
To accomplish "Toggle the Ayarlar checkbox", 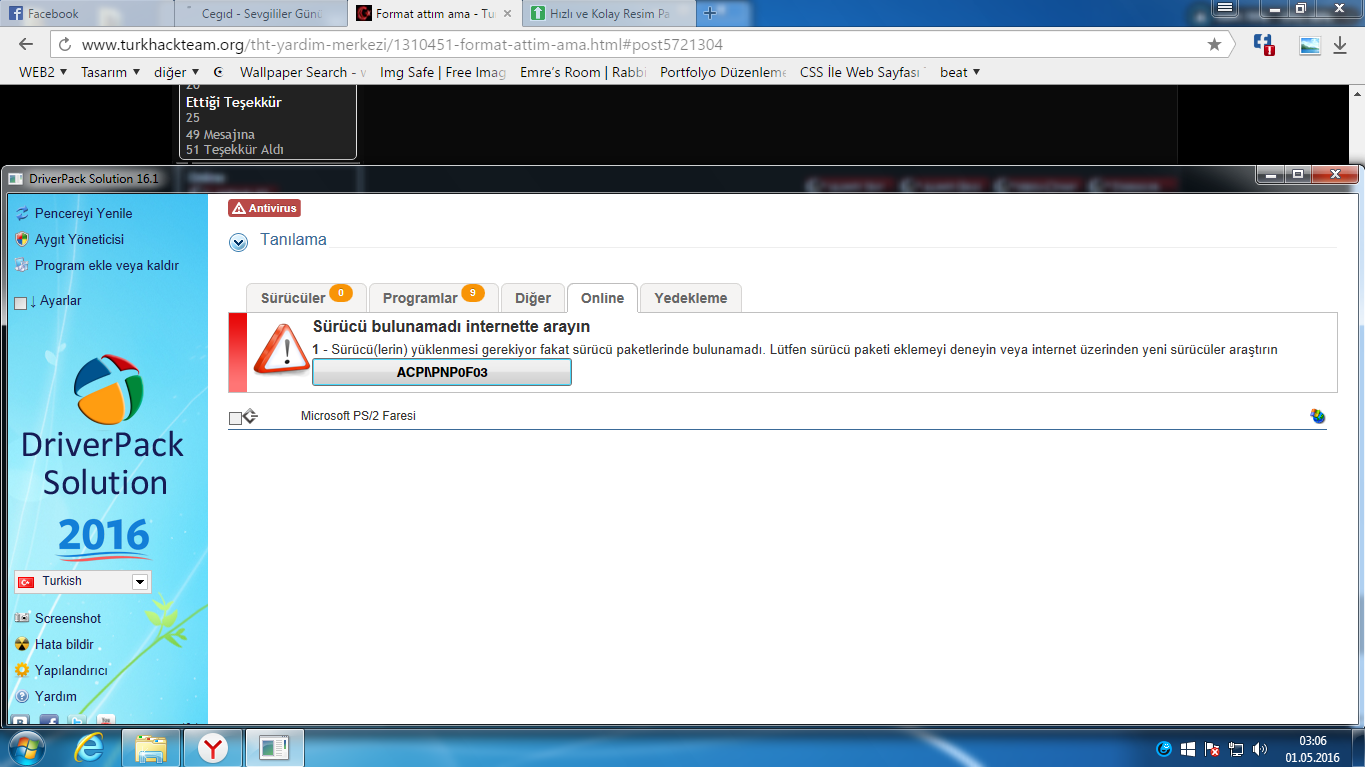I will pos(21,302).
